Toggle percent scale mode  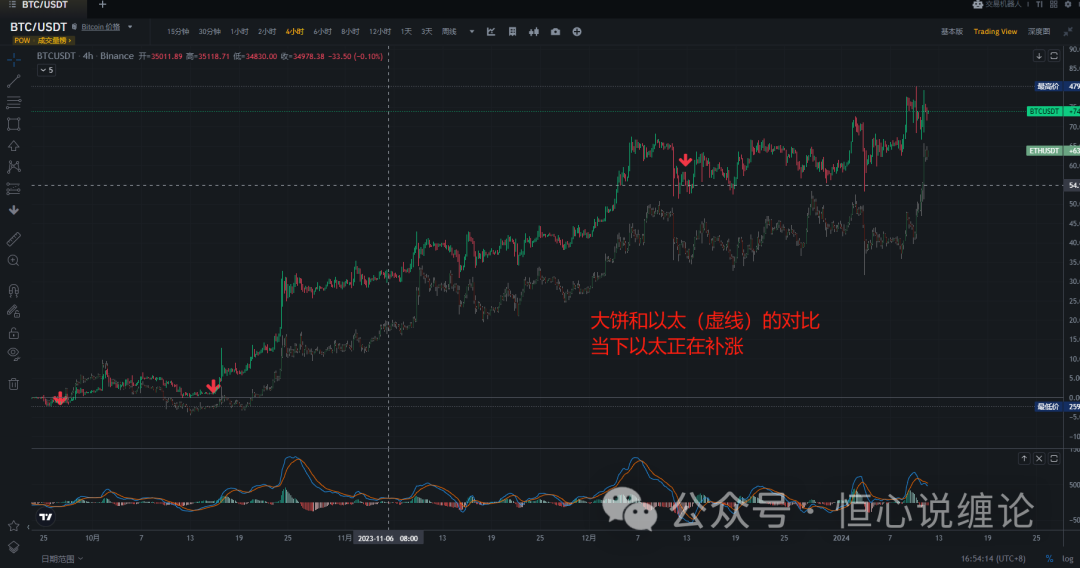click(x=1049, y=559)
